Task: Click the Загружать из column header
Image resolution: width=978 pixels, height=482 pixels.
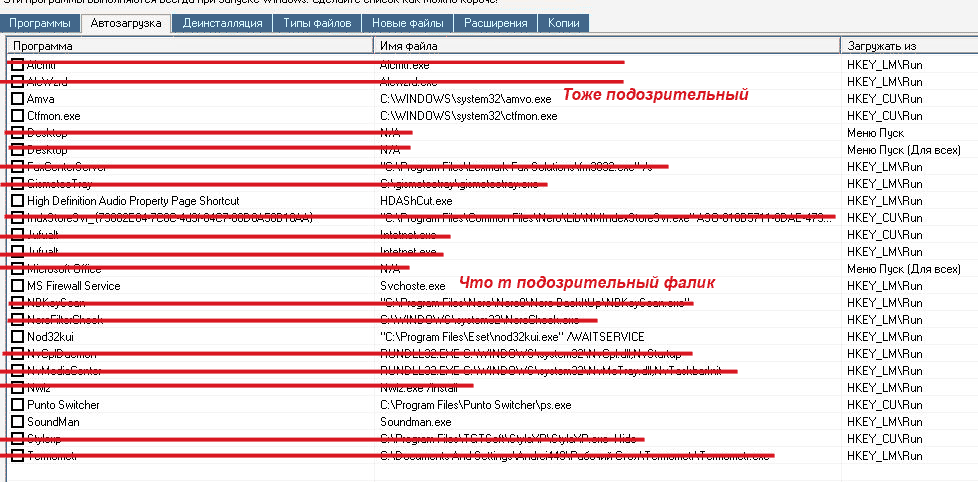Action: coord(909,46)
